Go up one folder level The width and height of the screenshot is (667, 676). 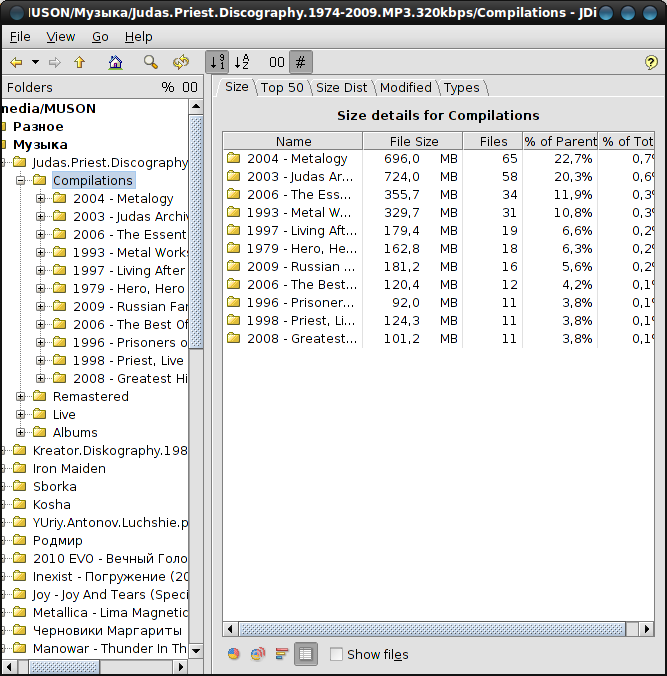point(79,63)
